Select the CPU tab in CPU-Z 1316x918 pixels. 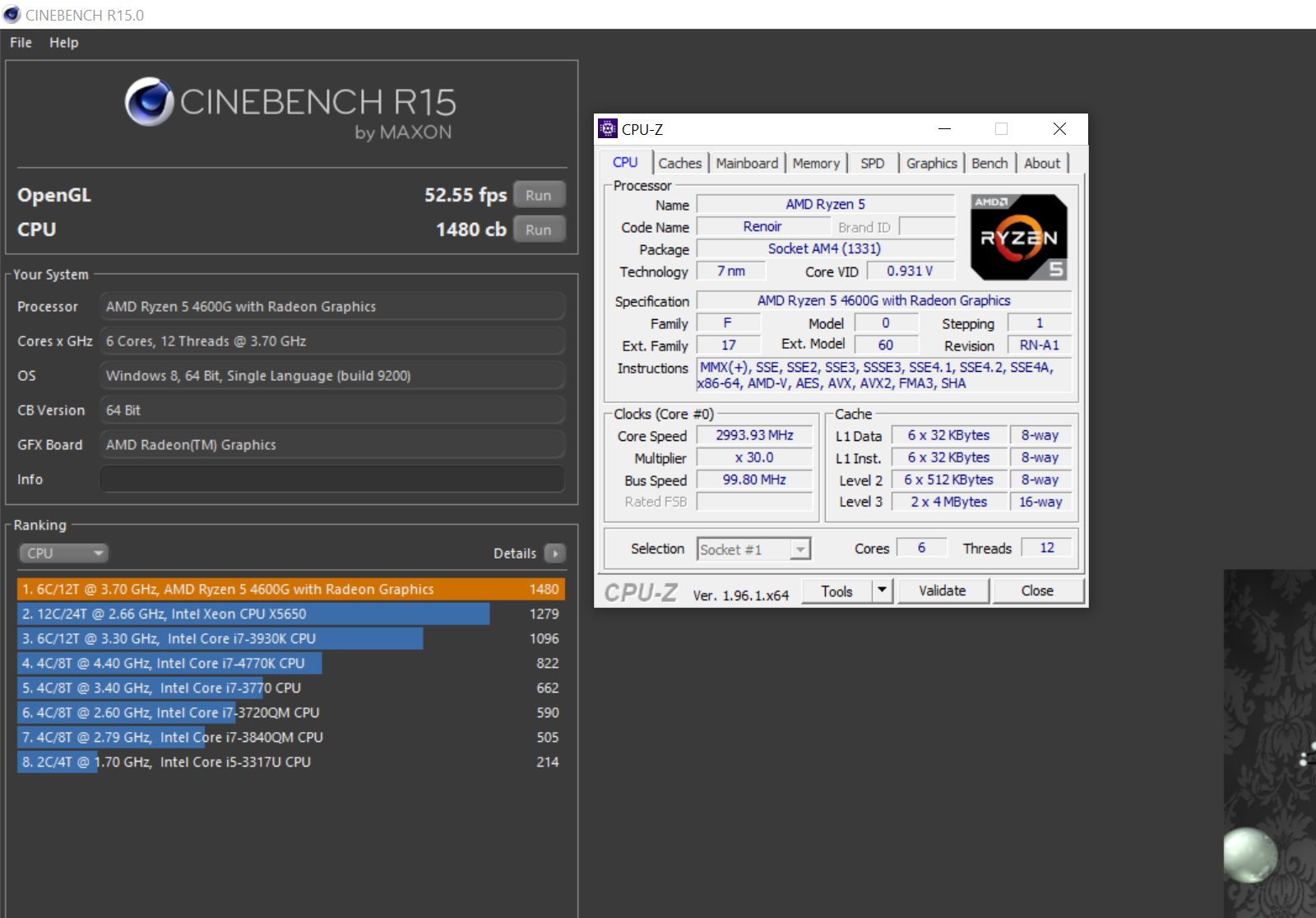pyautogui.click(x=625, y=162)
